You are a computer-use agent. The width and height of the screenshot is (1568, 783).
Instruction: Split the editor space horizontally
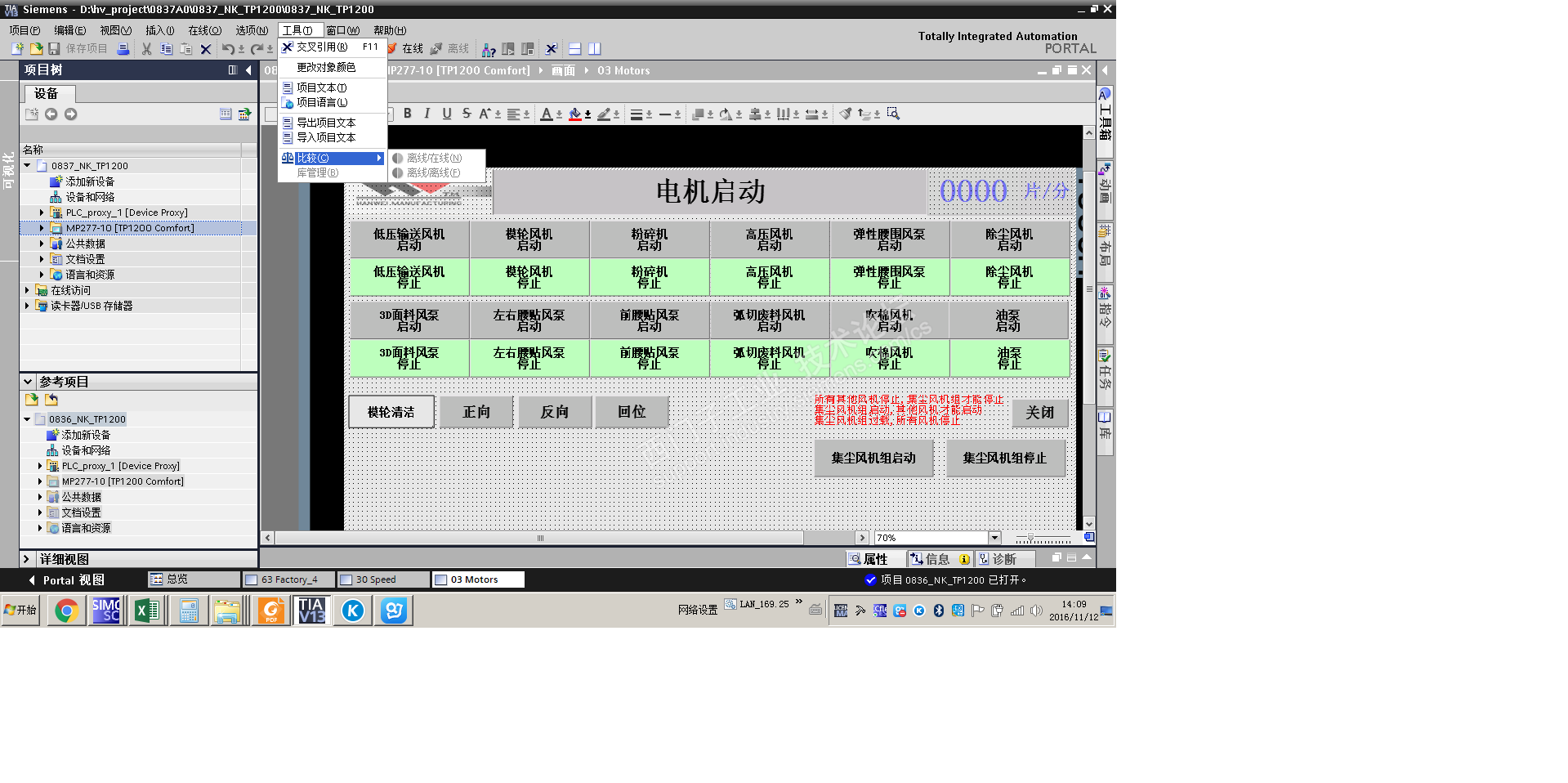point(574,49)
